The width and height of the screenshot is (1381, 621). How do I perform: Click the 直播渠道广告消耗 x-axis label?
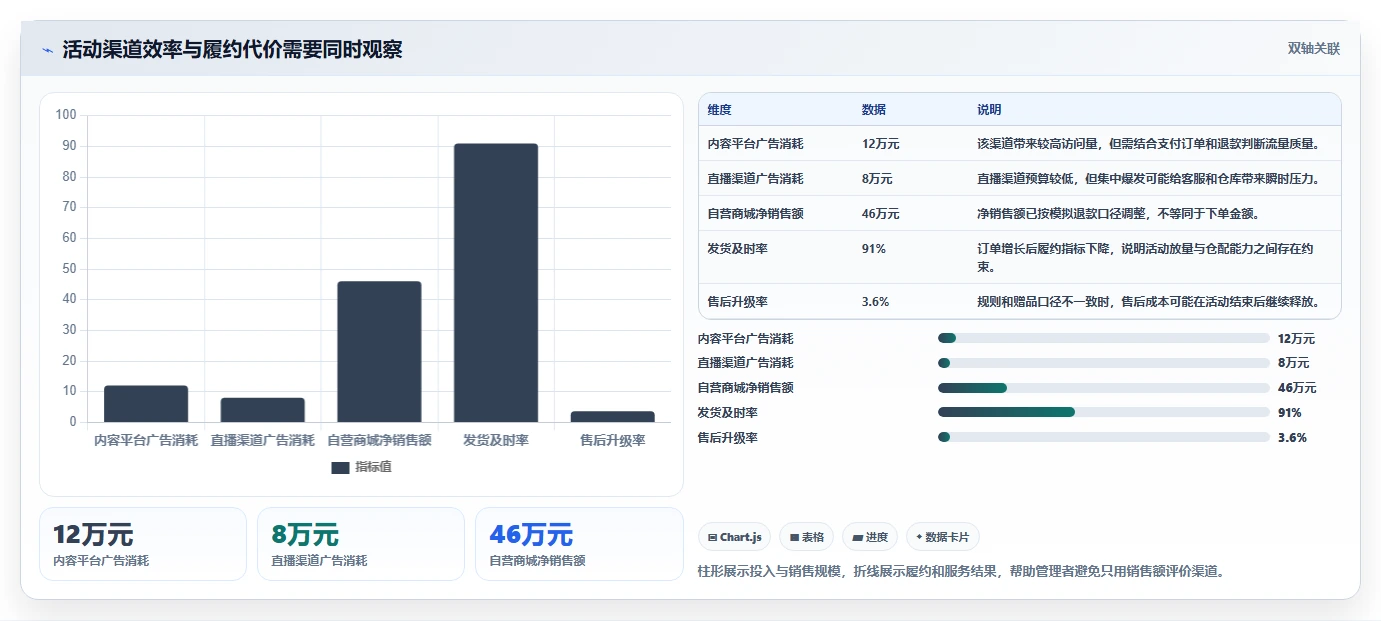pyautogui.click(x=263, y=440)
